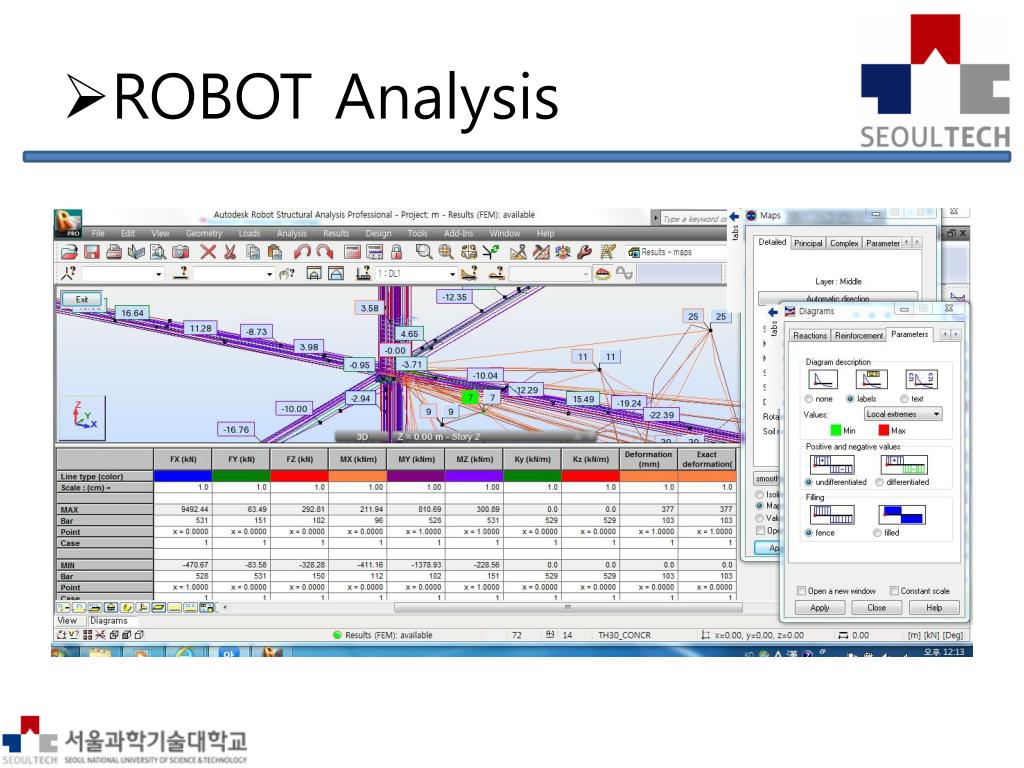Open the Results menu
This screenshot has width=1024, height=768.
(x=336, y=233)
